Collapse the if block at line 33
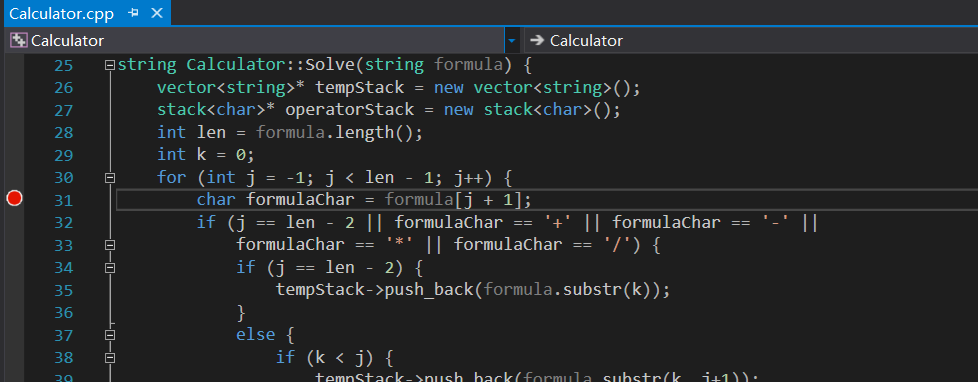Image resolution: width=978 pixels, height=382 pixels. coord(110,245)
